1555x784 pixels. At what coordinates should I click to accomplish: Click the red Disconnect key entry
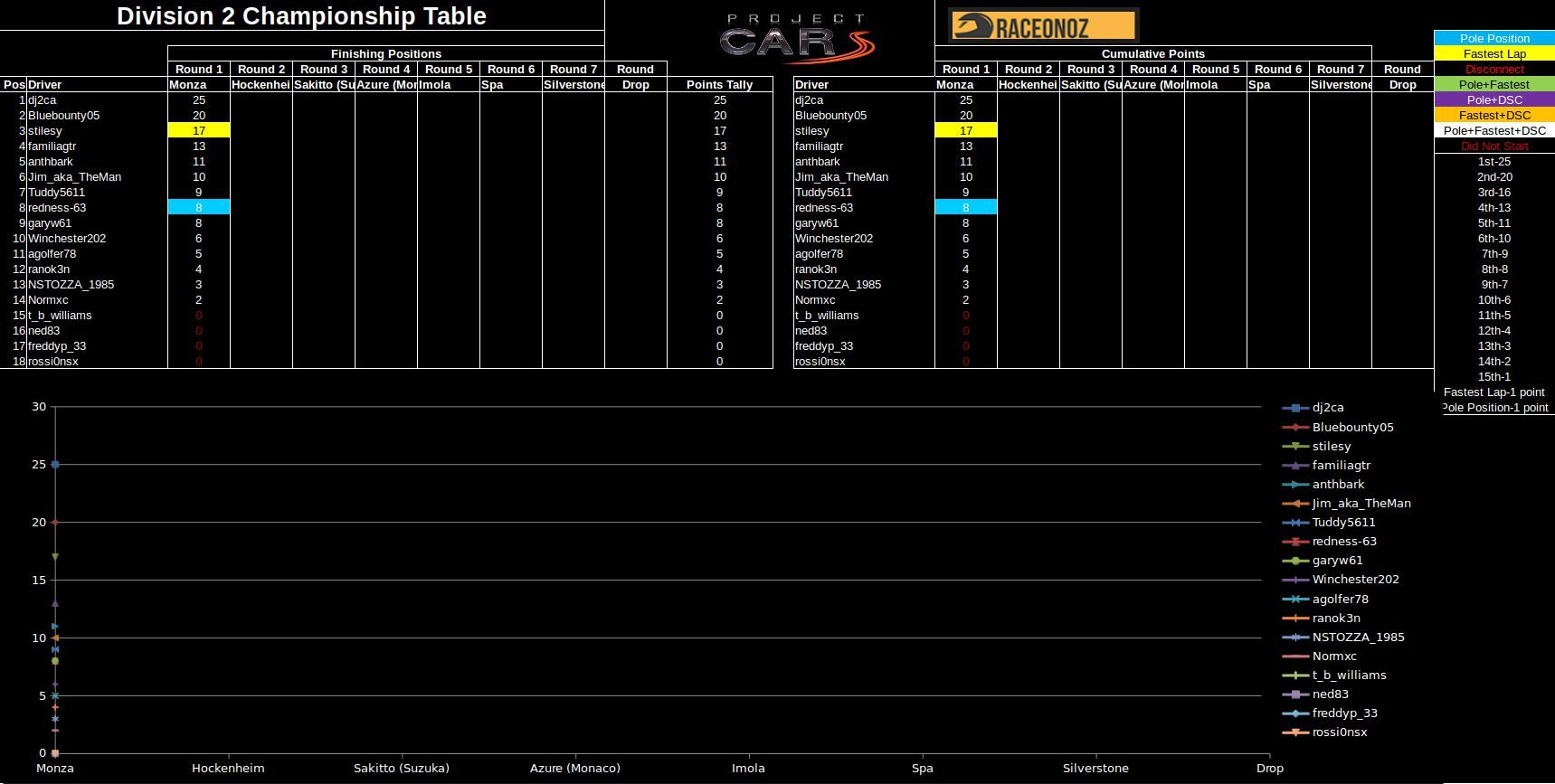(x=1494, y=69)
